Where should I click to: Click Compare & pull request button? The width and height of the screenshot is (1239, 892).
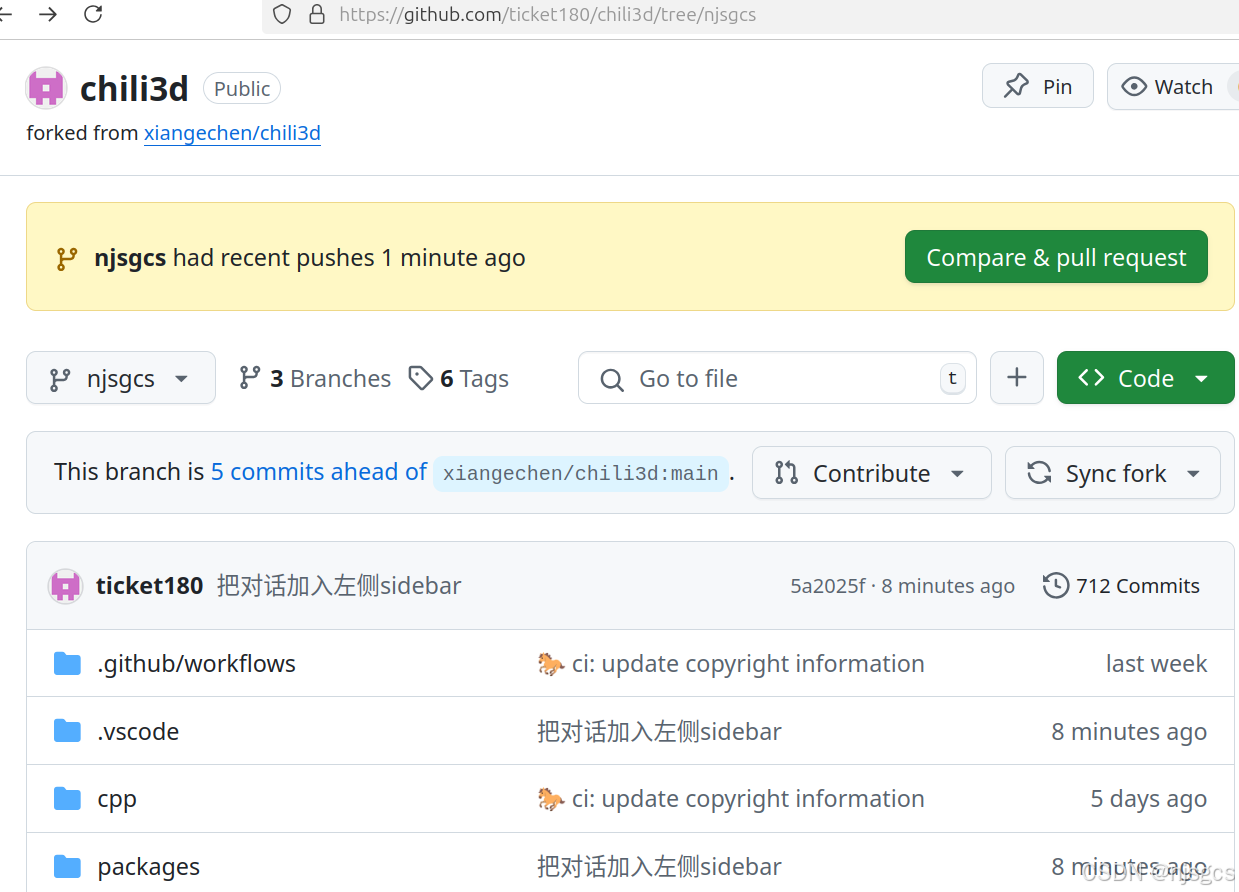coord(1056,257)
